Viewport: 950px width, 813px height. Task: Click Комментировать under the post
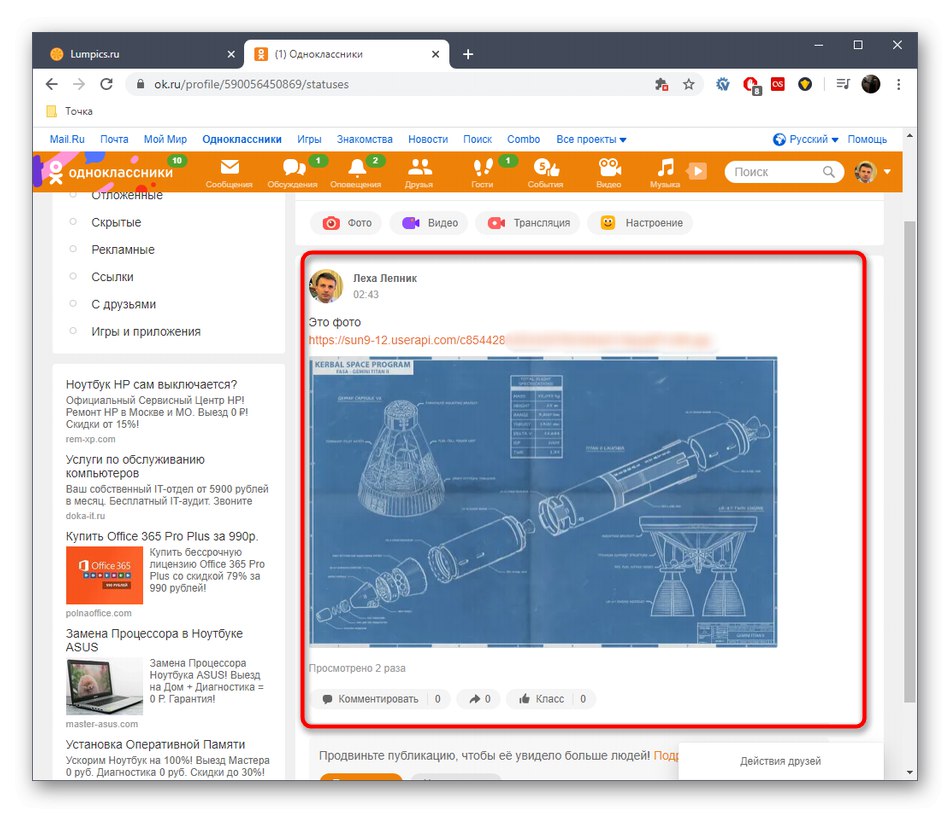point(370,699)
